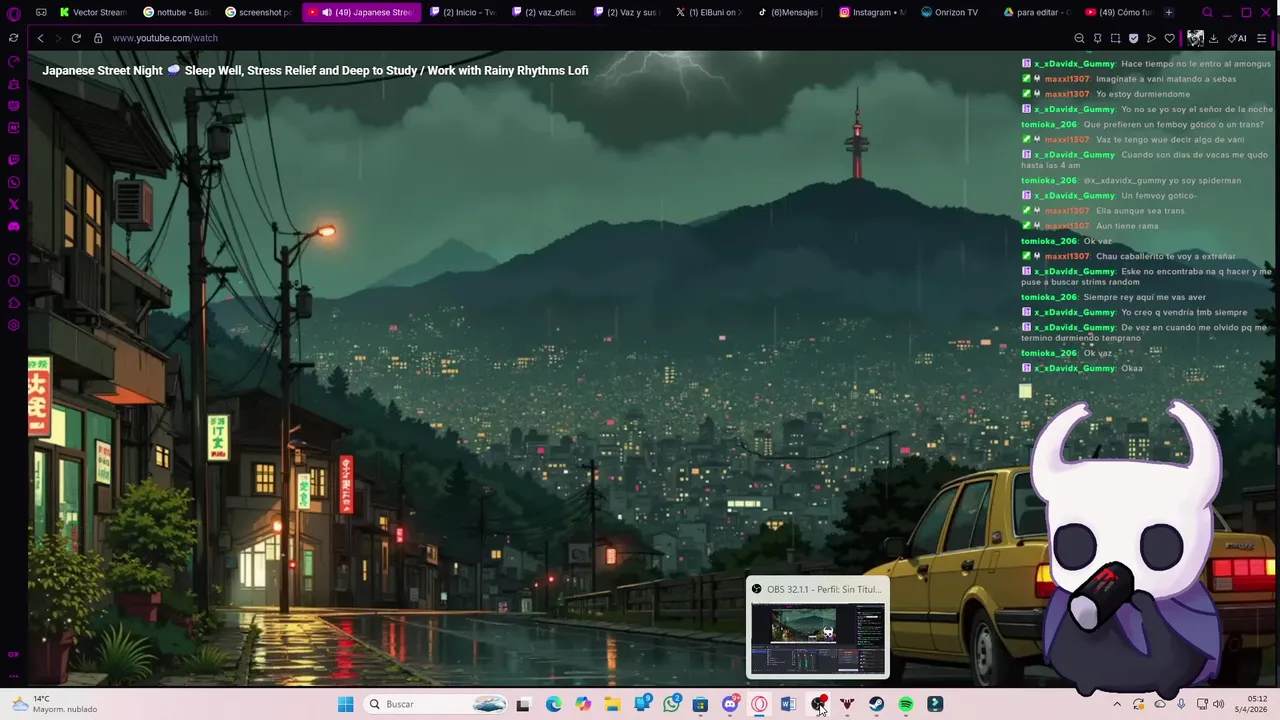1280x720 pixels.
Task: Switch to the Onrizon TV tab
Action: pyautogui.click(x=954, y=12)
